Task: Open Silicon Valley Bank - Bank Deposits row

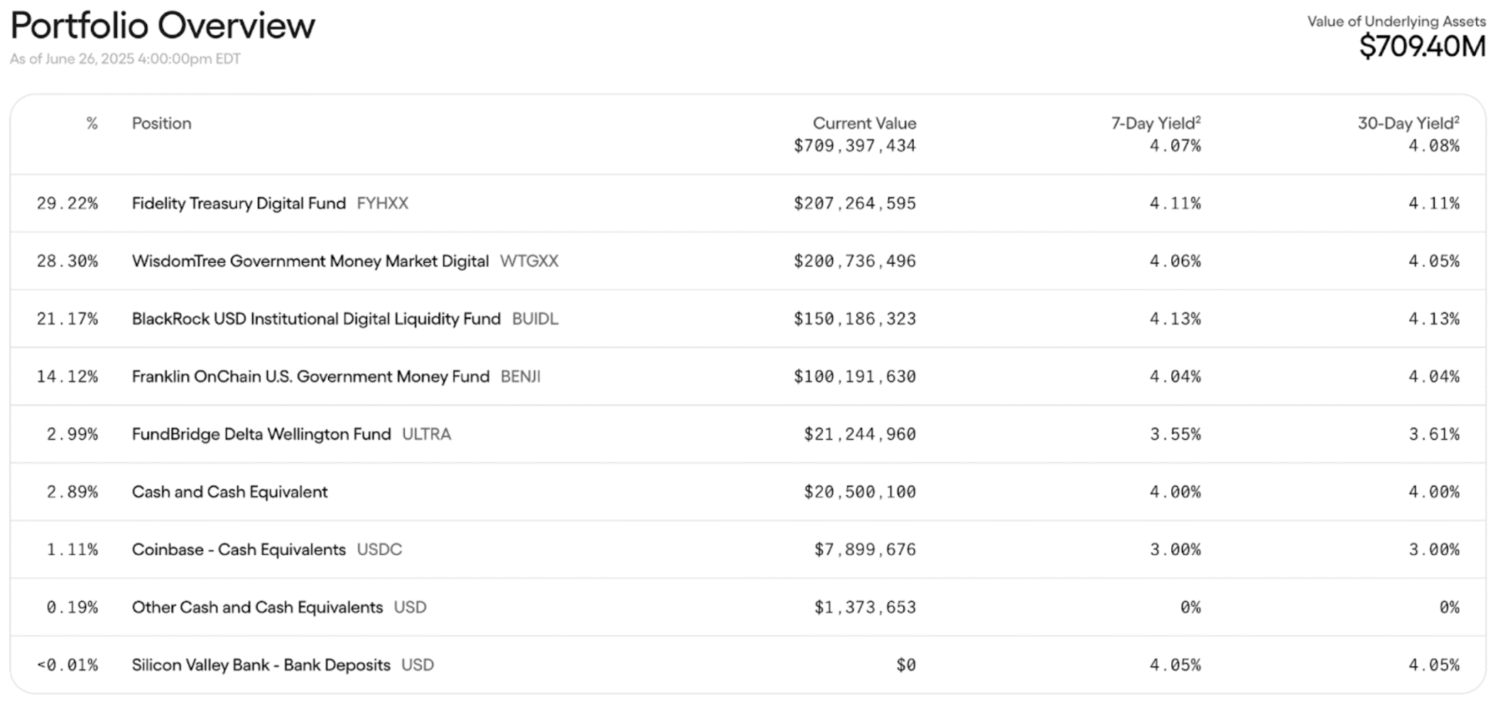Action: coord(748,665)
